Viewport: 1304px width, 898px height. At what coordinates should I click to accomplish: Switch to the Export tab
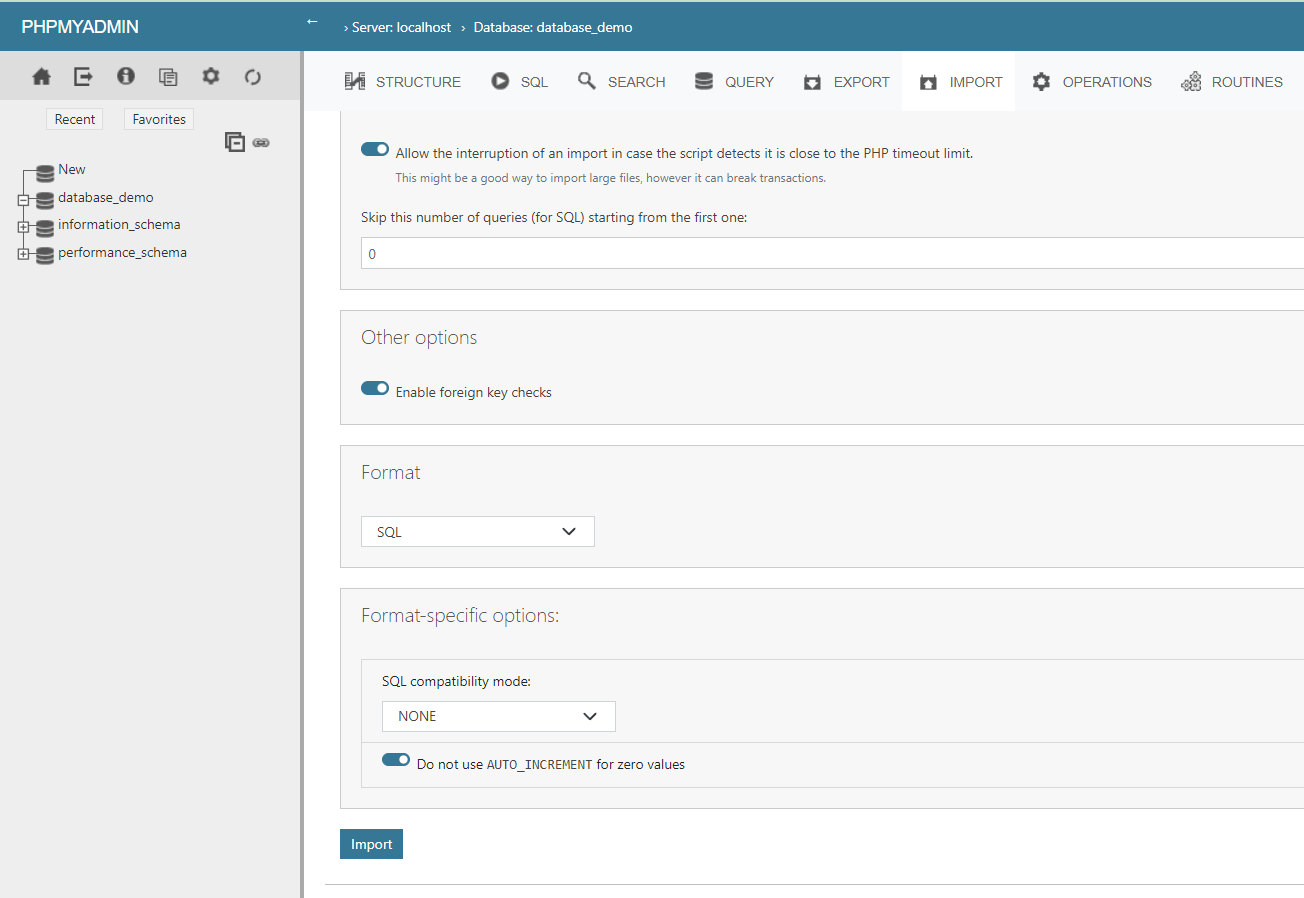pos(846,82)
